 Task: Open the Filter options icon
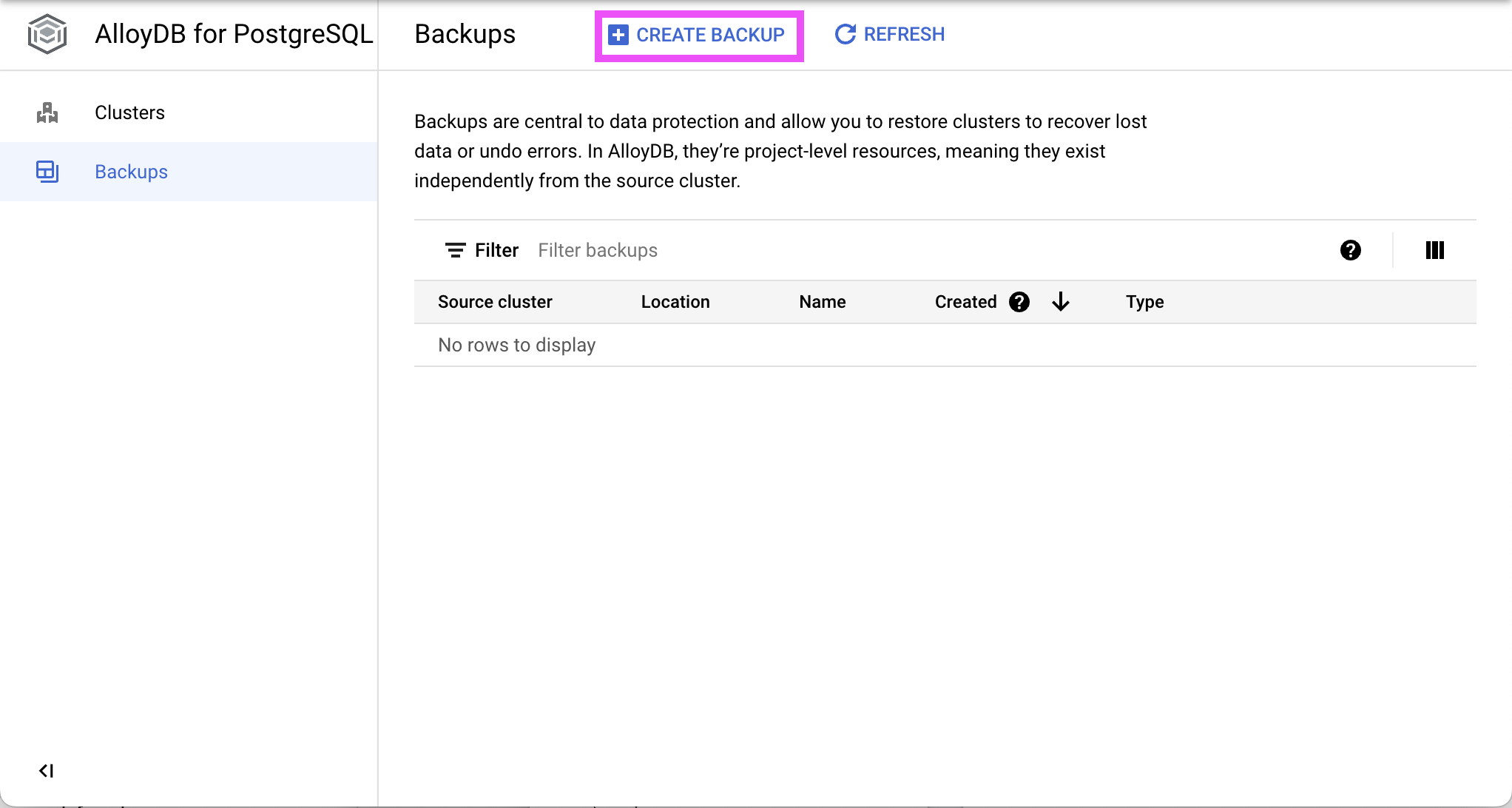click(456, 250)
